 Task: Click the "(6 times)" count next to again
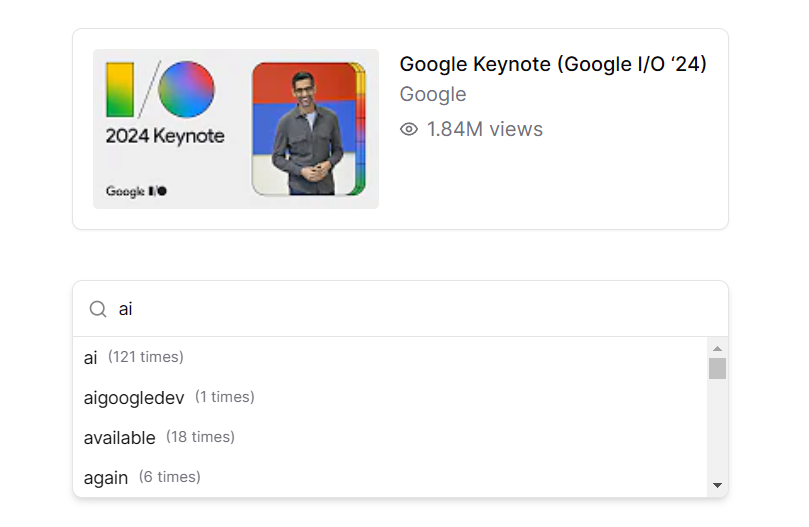point(170,477)
